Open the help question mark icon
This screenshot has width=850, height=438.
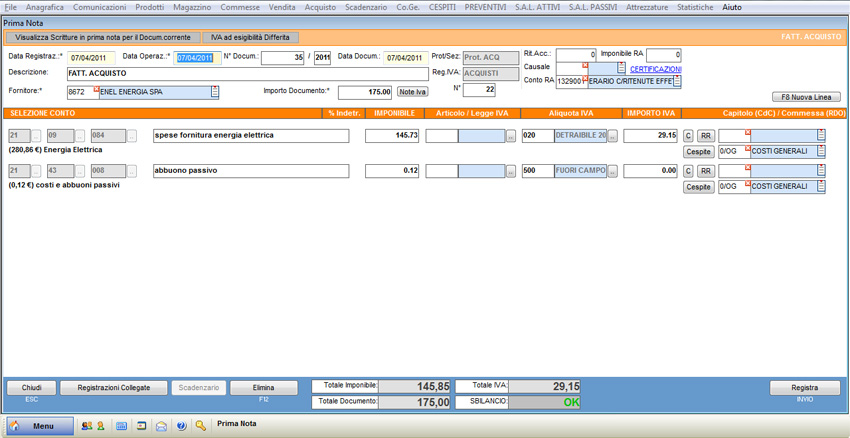click(181, 425)
